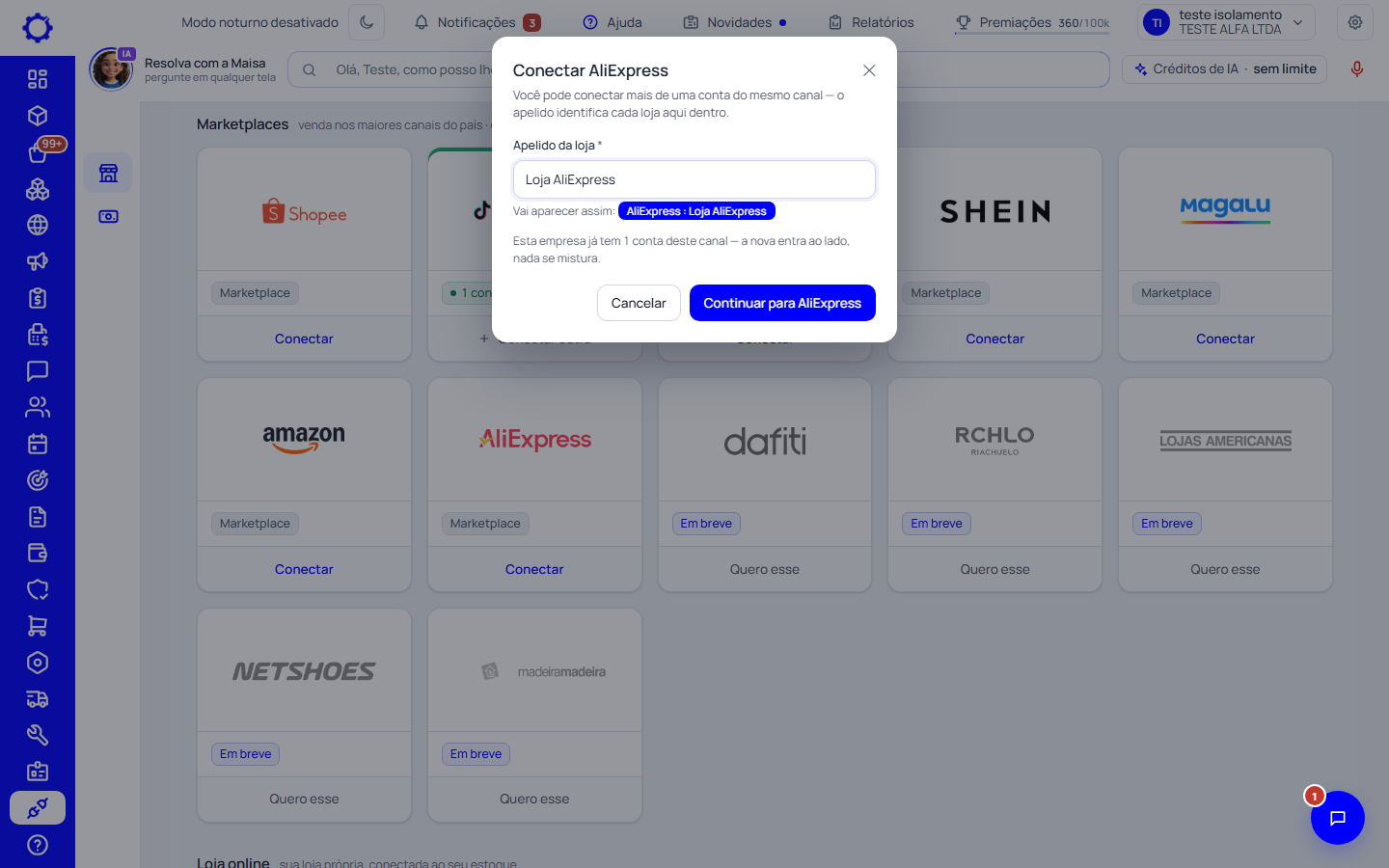Open the stacked boxes inventory icon
The image size is (1389, 868).
(x=38, y=189)
